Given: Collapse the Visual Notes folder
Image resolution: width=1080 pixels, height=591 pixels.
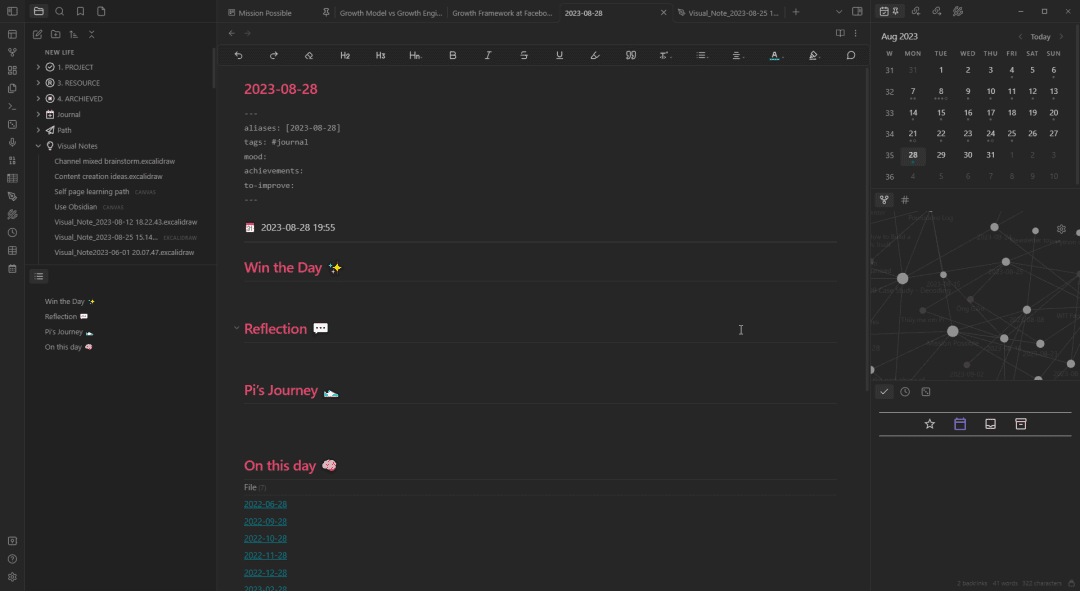Looking at the screenshot, I should (x=38, y=146).
